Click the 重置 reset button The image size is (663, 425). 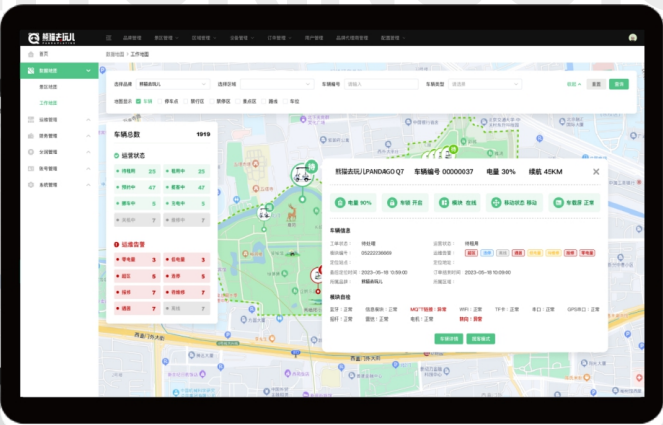[596, 85]
